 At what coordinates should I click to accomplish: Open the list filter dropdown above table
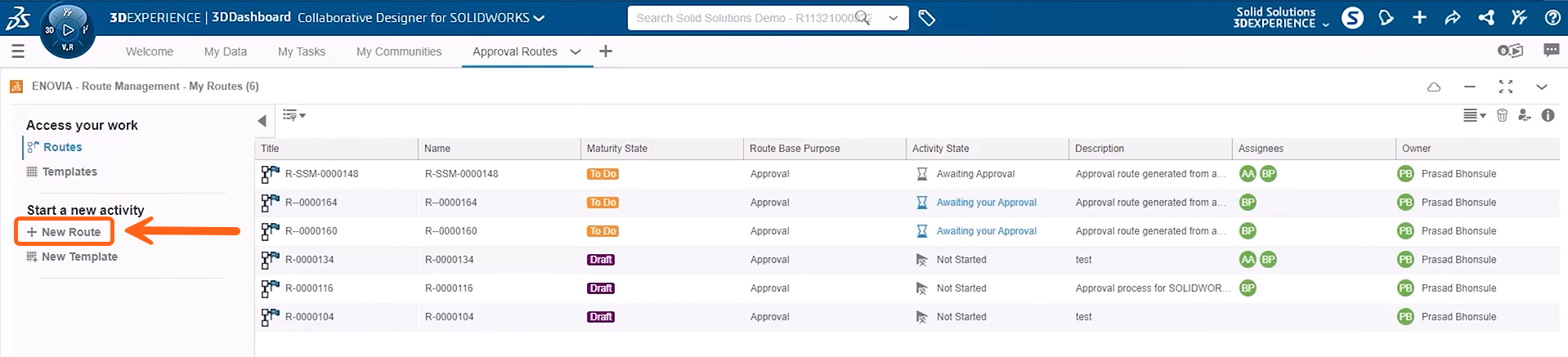(293, 116)
